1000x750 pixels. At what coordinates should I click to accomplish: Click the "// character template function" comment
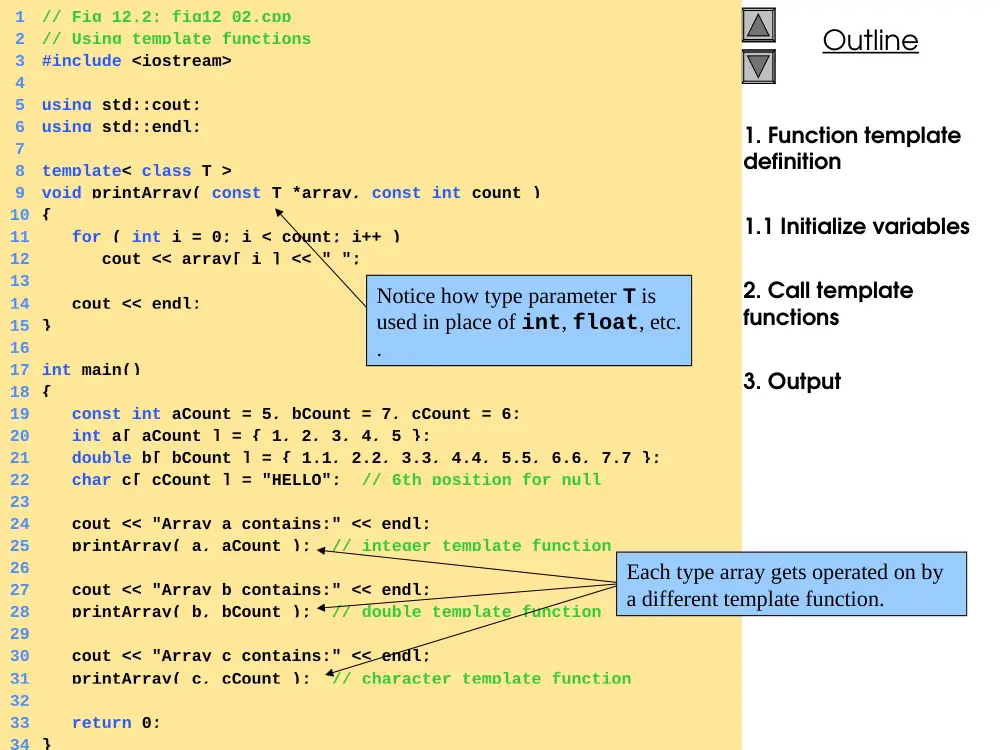[482, 679]
